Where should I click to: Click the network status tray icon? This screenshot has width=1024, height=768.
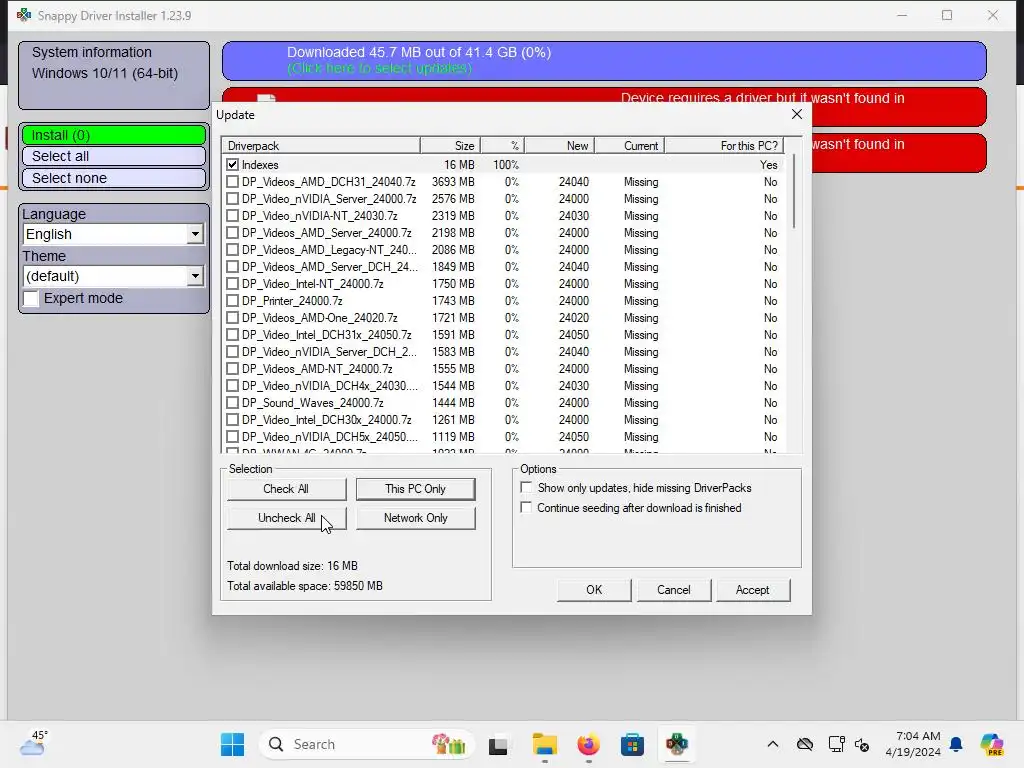(x=836, y=744)
